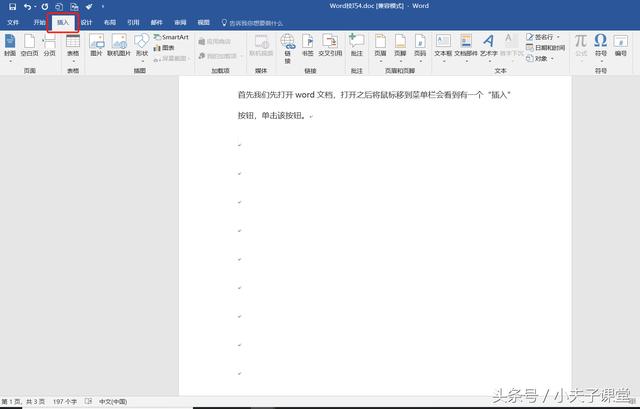This screenshot has height=409, width=640.
Task: Save the document from the quick access toolbar
Action: [x=13, y=7]
